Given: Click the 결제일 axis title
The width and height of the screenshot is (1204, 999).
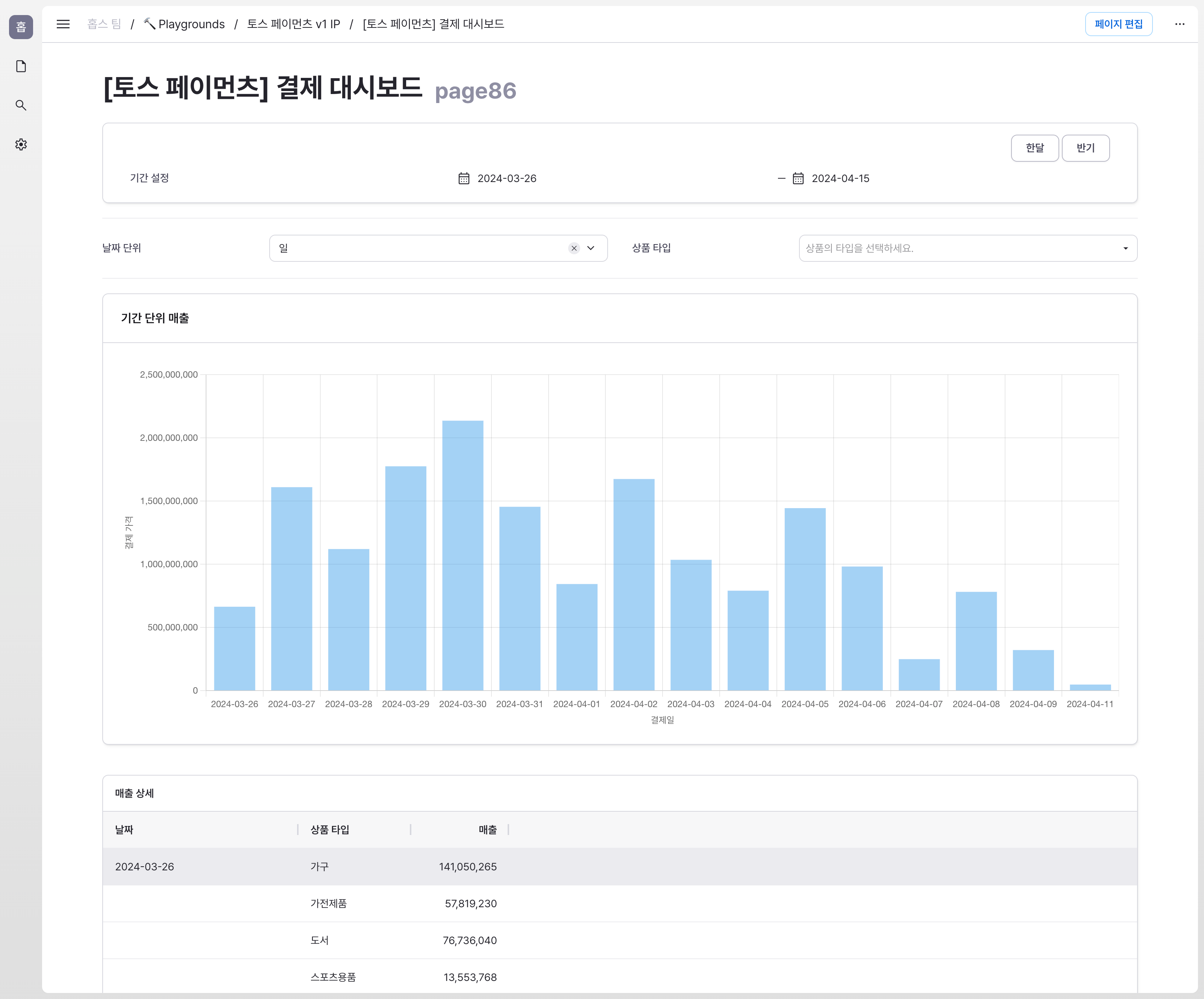Looking at the screenshot, I should coord(662,720).
